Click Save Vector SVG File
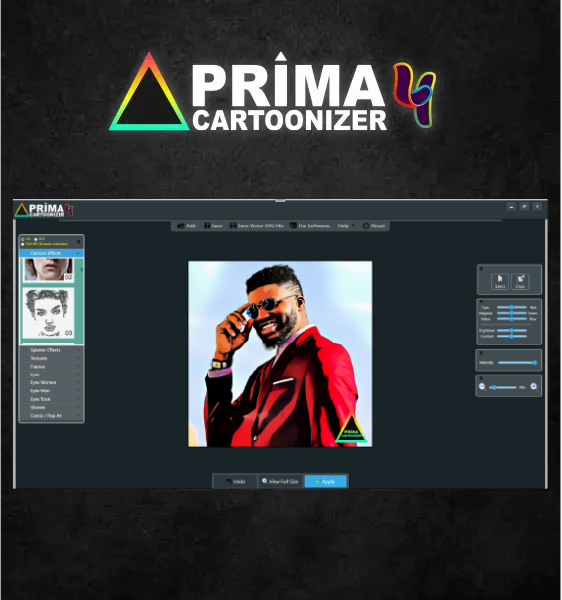562x600 pixels. [x=256, y=226]
